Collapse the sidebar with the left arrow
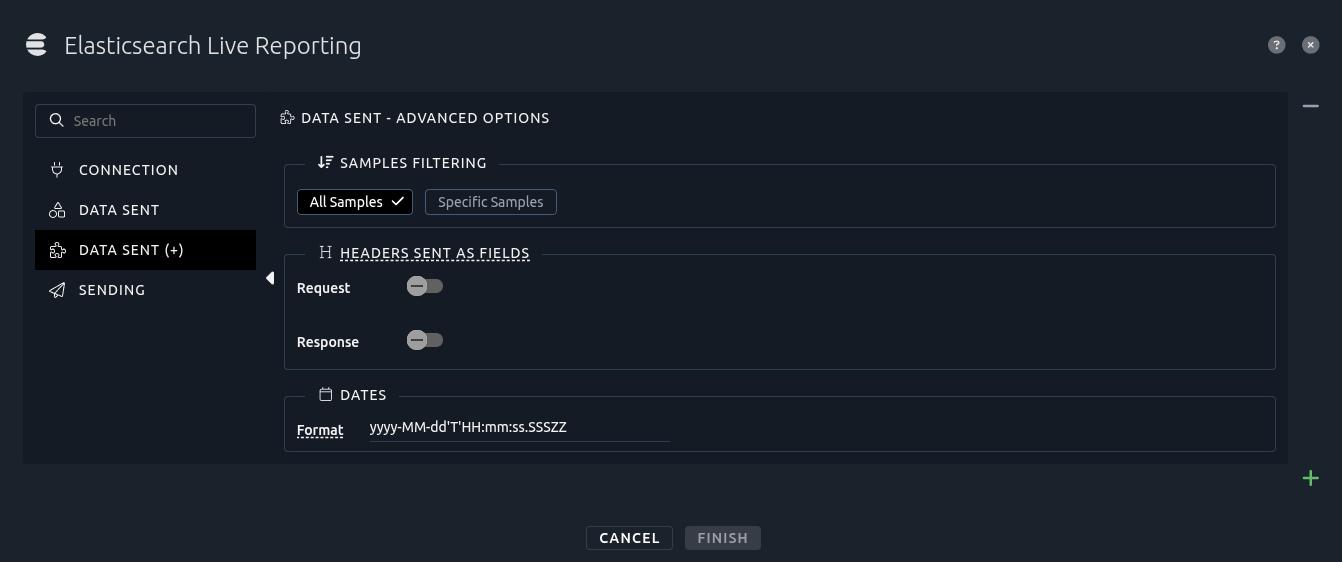This screenshot has height=562, width=1342. click(x=270, y=278)
